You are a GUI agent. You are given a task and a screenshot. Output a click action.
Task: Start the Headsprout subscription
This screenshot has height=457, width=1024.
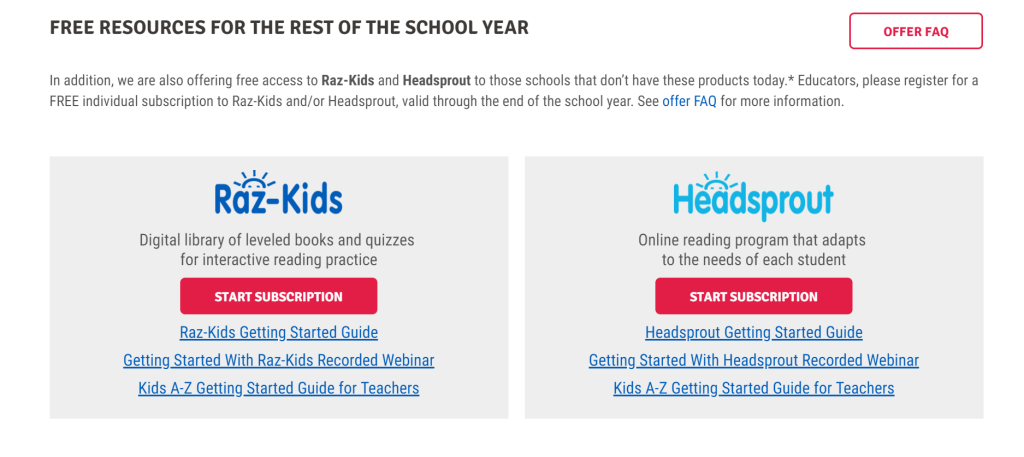753,296
